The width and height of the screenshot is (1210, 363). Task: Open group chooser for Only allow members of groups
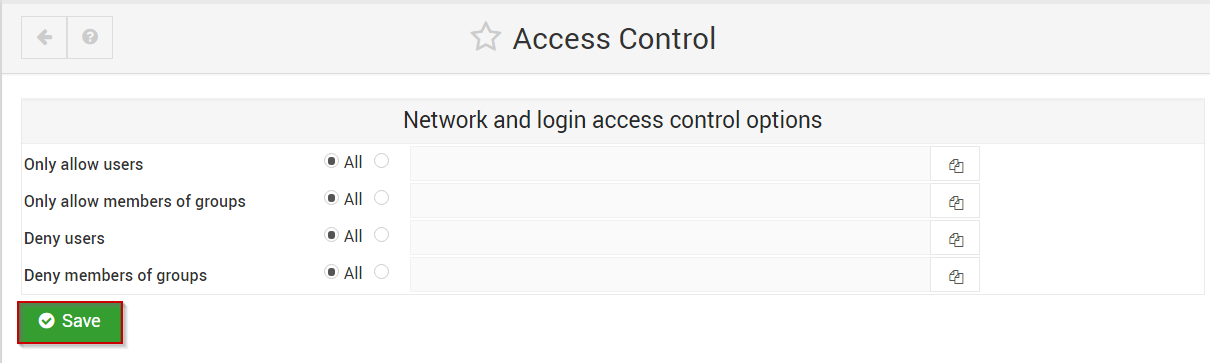[x=955, y=202]
